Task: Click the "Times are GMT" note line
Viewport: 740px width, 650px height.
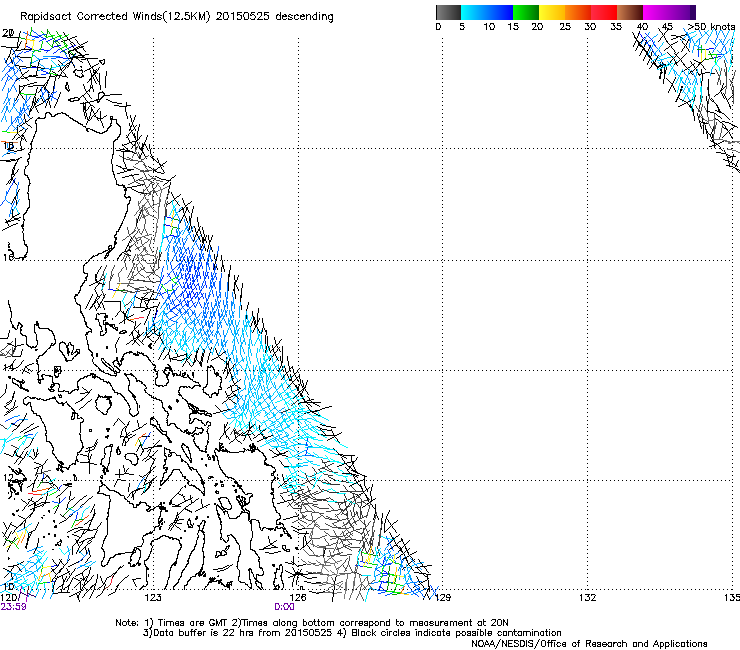Action: click(x=312, y=623)
